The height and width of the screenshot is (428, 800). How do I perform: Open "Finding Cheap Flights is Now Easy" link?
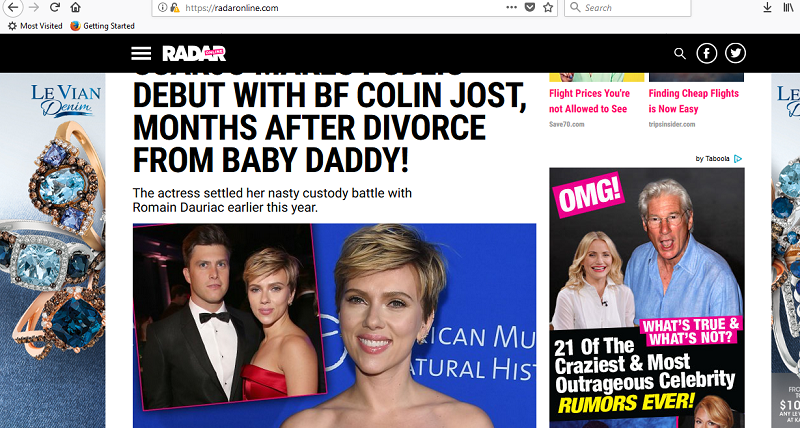tap(694, 101)
